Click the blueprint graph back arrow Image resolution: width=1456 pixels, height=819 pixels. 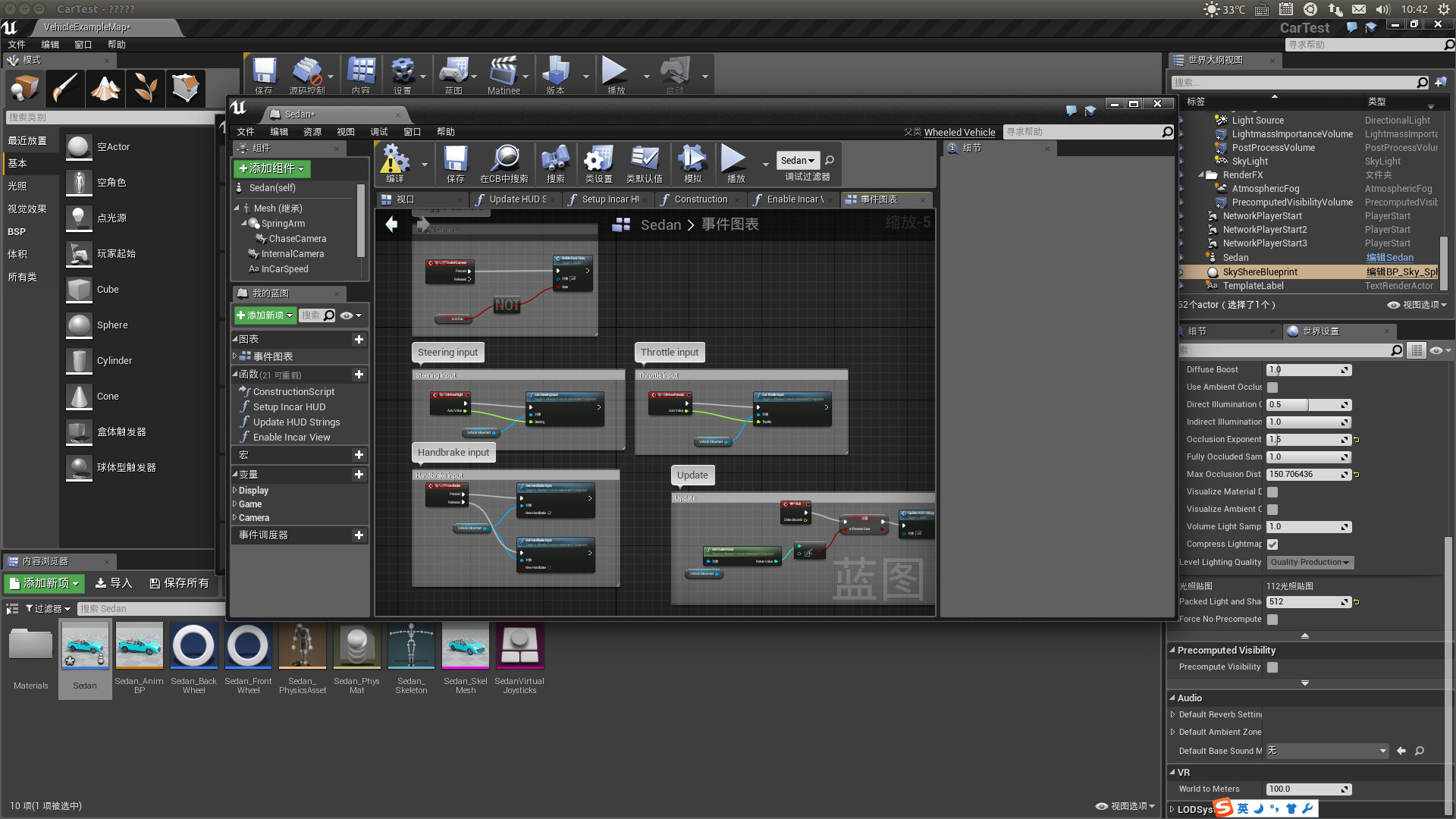pyautogui.click(x=391, y=224)
